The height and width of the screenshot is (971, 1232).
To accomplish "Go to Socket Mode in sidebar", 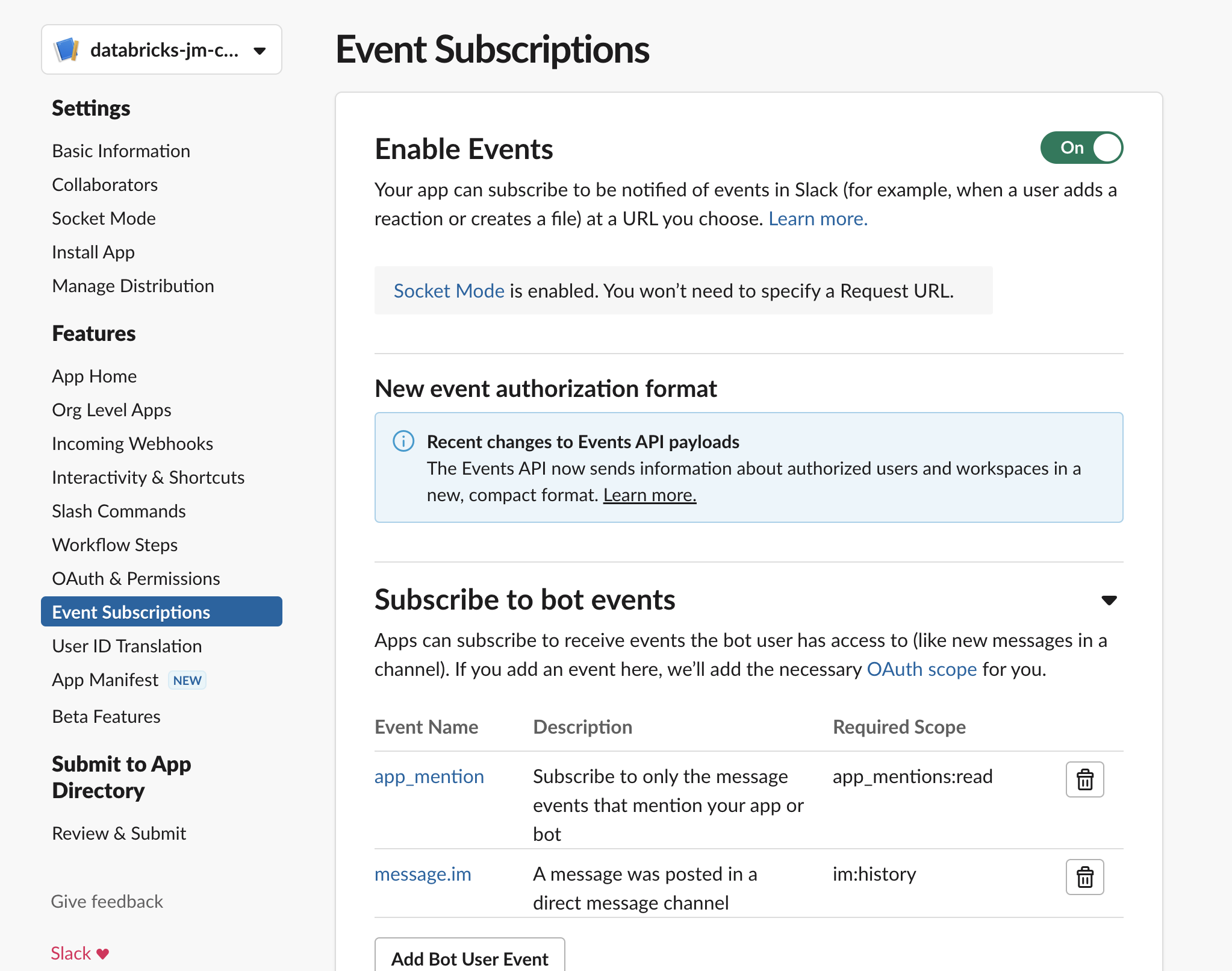I will [x=104, y=218].
